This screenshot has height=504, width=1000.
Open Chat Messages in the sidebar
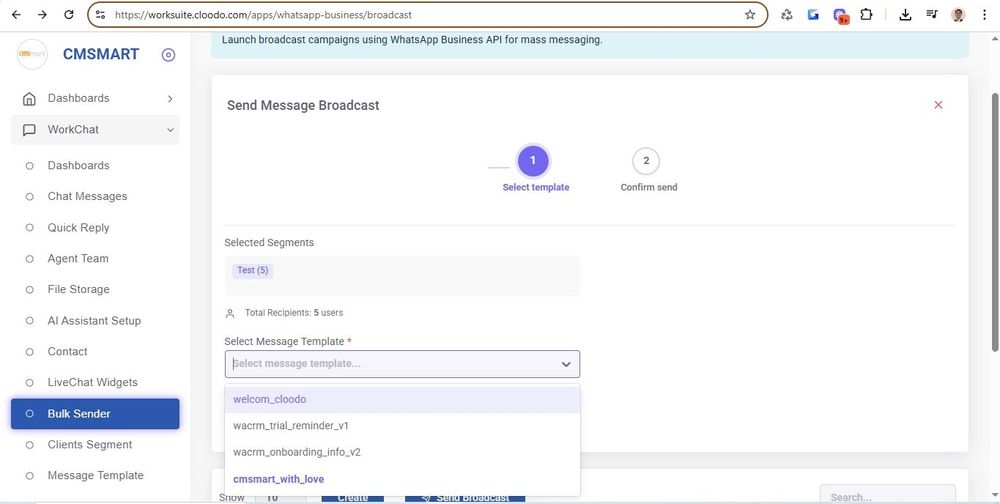(x=88, y=197)
